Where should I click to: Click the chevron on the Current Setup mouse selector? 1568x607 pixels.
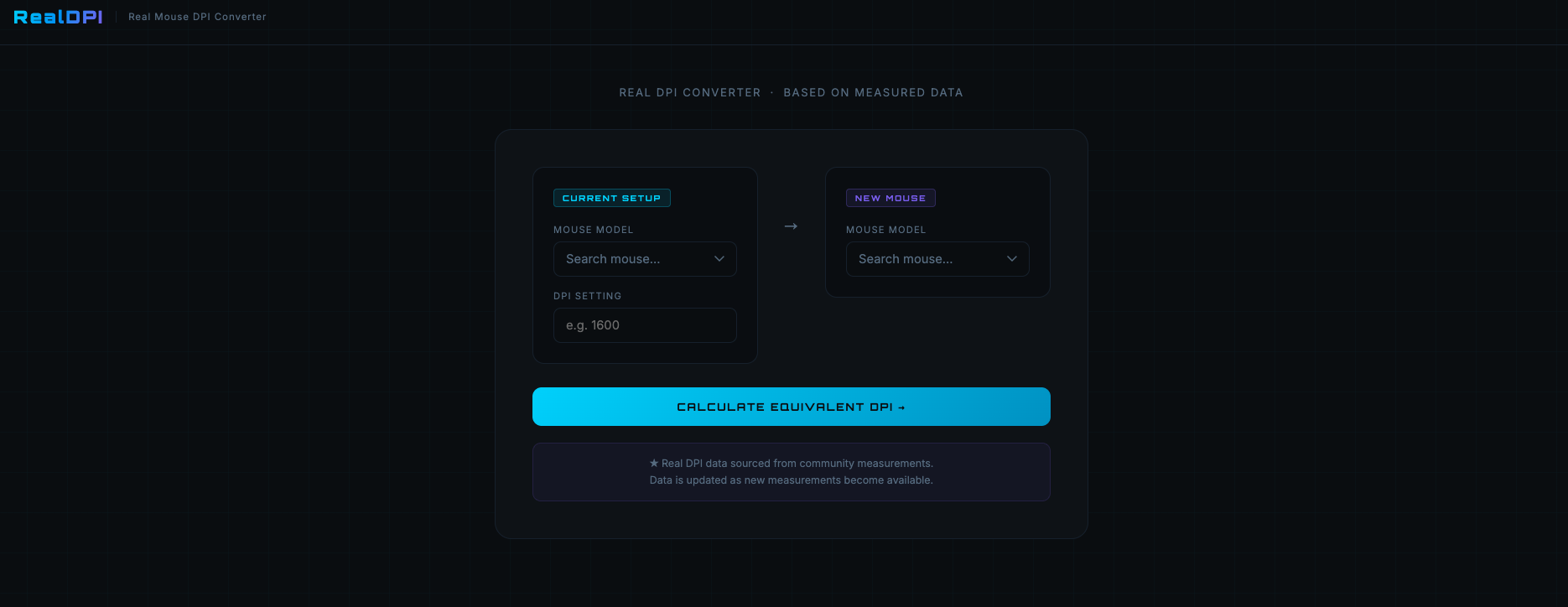[x=719, y=259]
